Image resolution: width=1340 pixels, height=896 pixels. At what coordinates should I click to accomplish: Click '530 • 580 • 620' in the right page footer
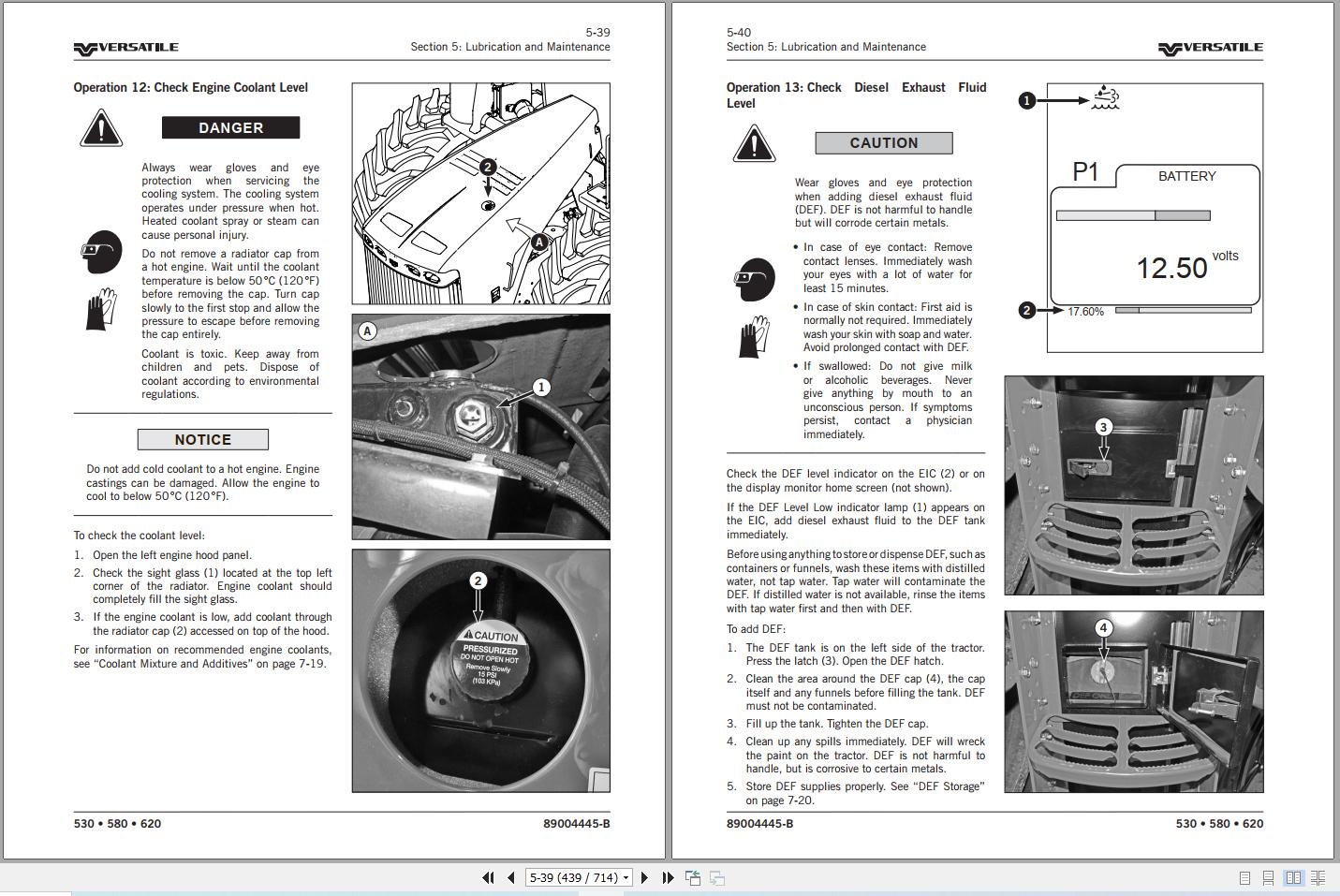coord(1219,824)
